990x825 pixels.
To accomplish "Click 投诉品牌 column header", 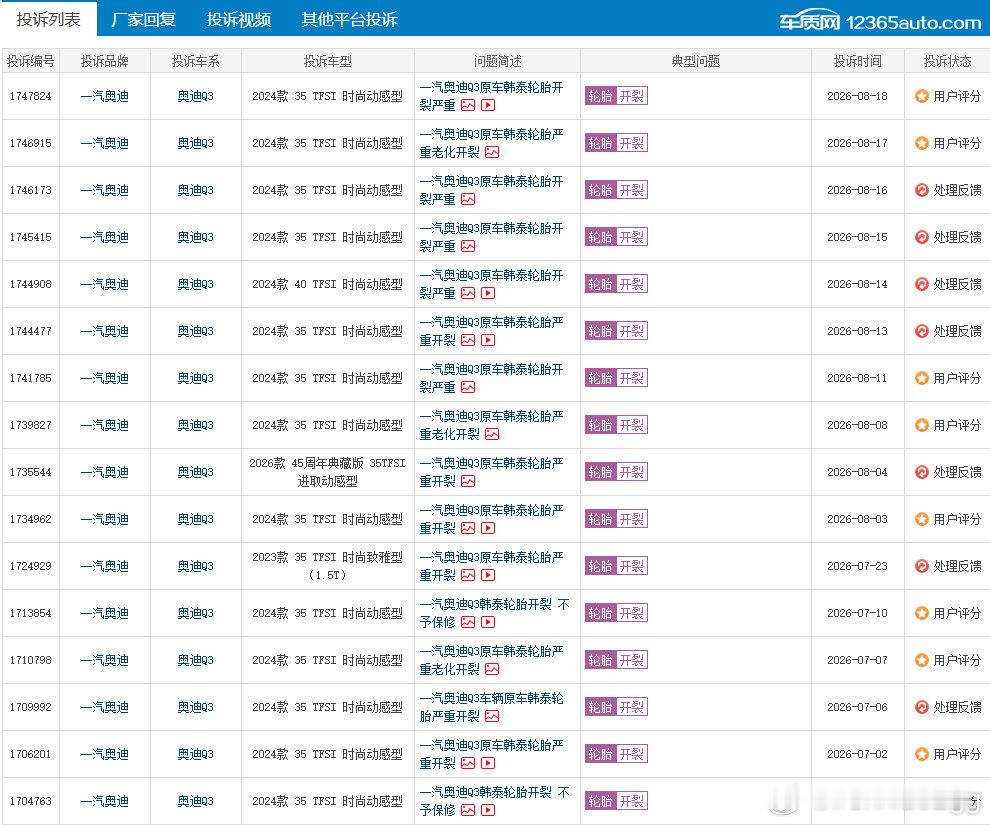I will (105, 61).
